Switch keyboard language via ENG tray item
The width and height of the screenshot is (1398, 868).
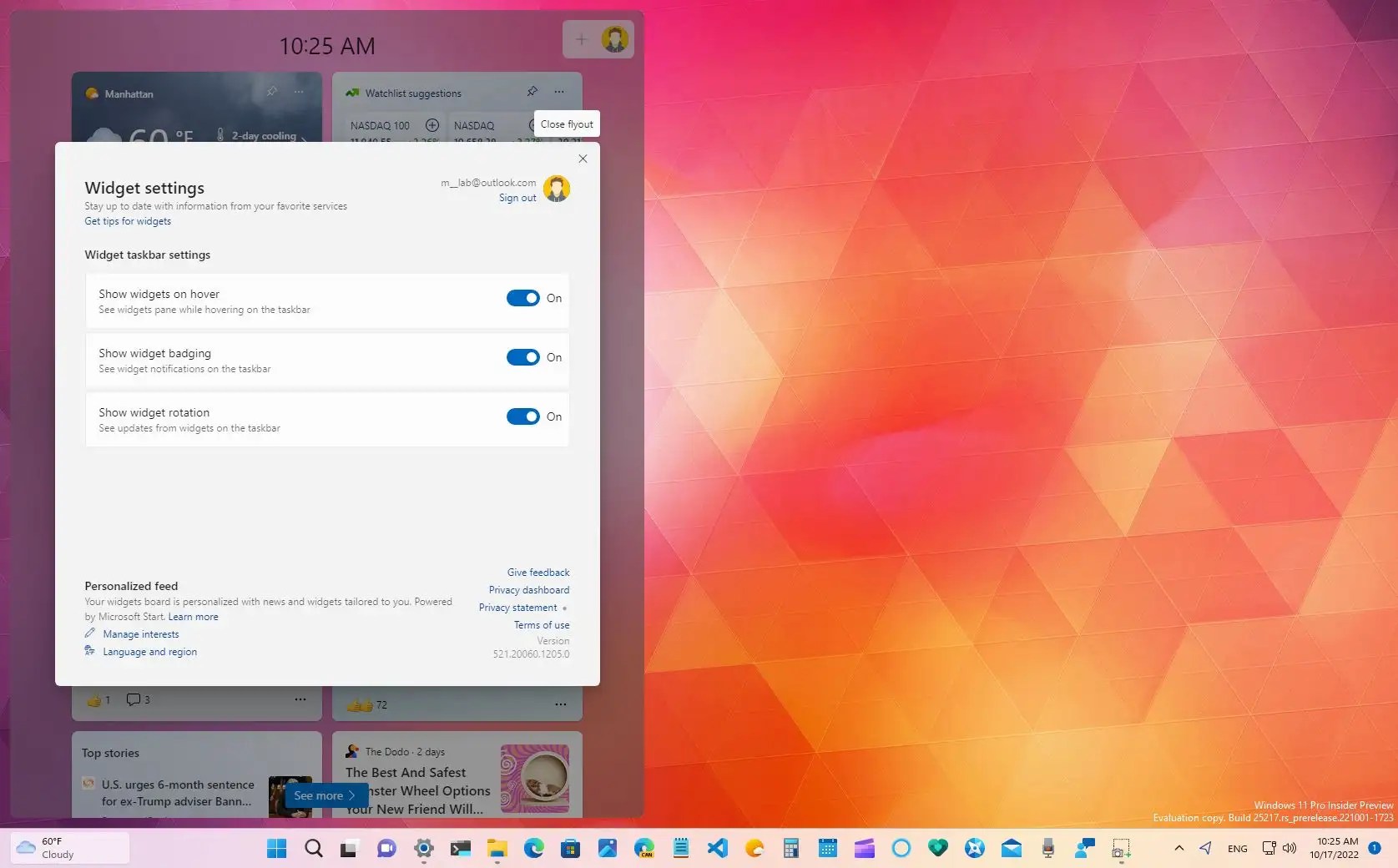tap(1236, 848)
